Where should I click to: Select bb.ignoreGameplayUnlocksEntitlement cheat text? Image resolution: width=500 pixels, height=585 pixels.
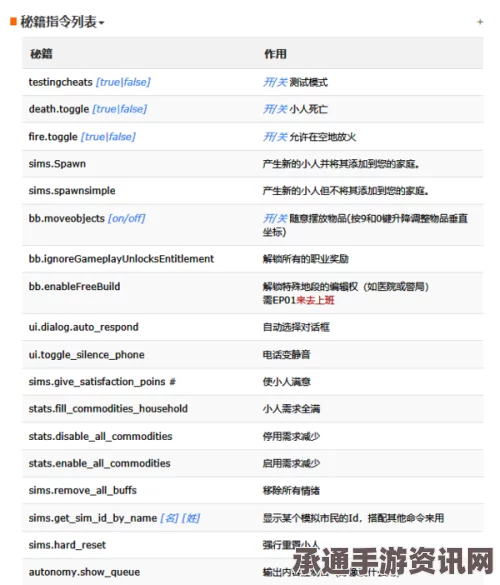pos(121,259)
